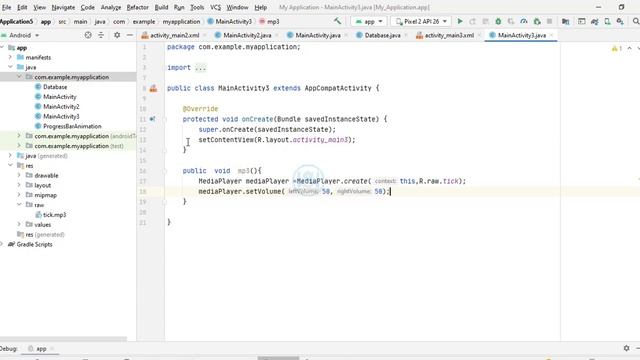Expand the manifests folder

pyautogui.click(x=10, y=58)
